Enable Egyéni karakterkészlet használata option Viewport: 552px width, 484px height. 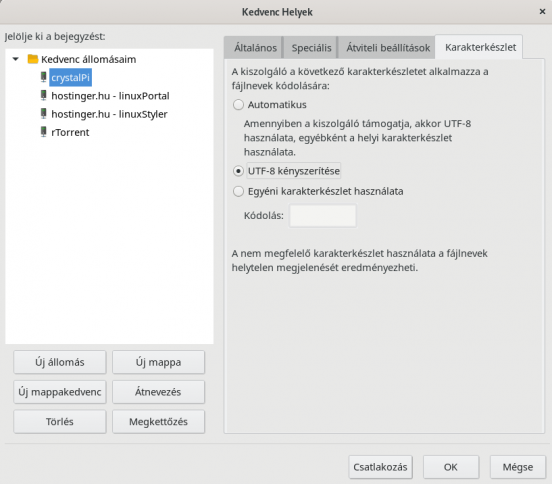coord(238,191)
